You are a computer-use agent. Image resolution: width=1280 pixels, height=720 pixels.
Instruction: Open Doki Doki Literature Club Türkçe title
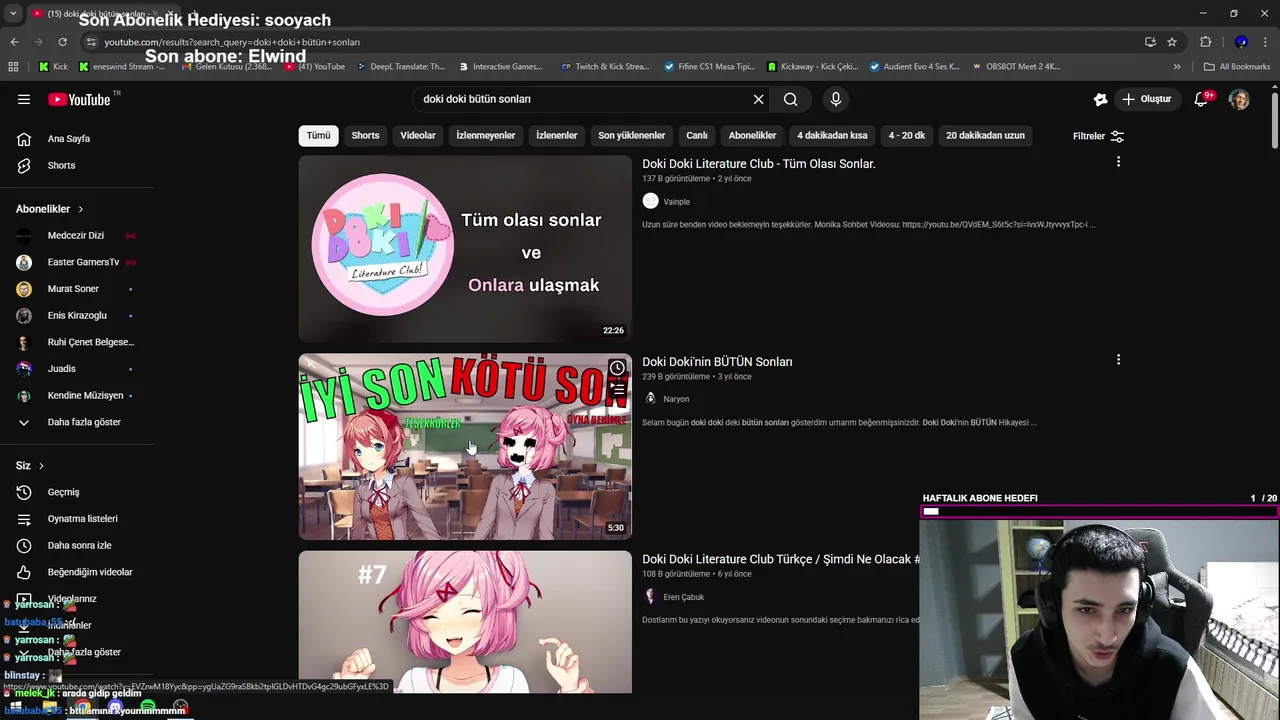(x=781, y=559)
